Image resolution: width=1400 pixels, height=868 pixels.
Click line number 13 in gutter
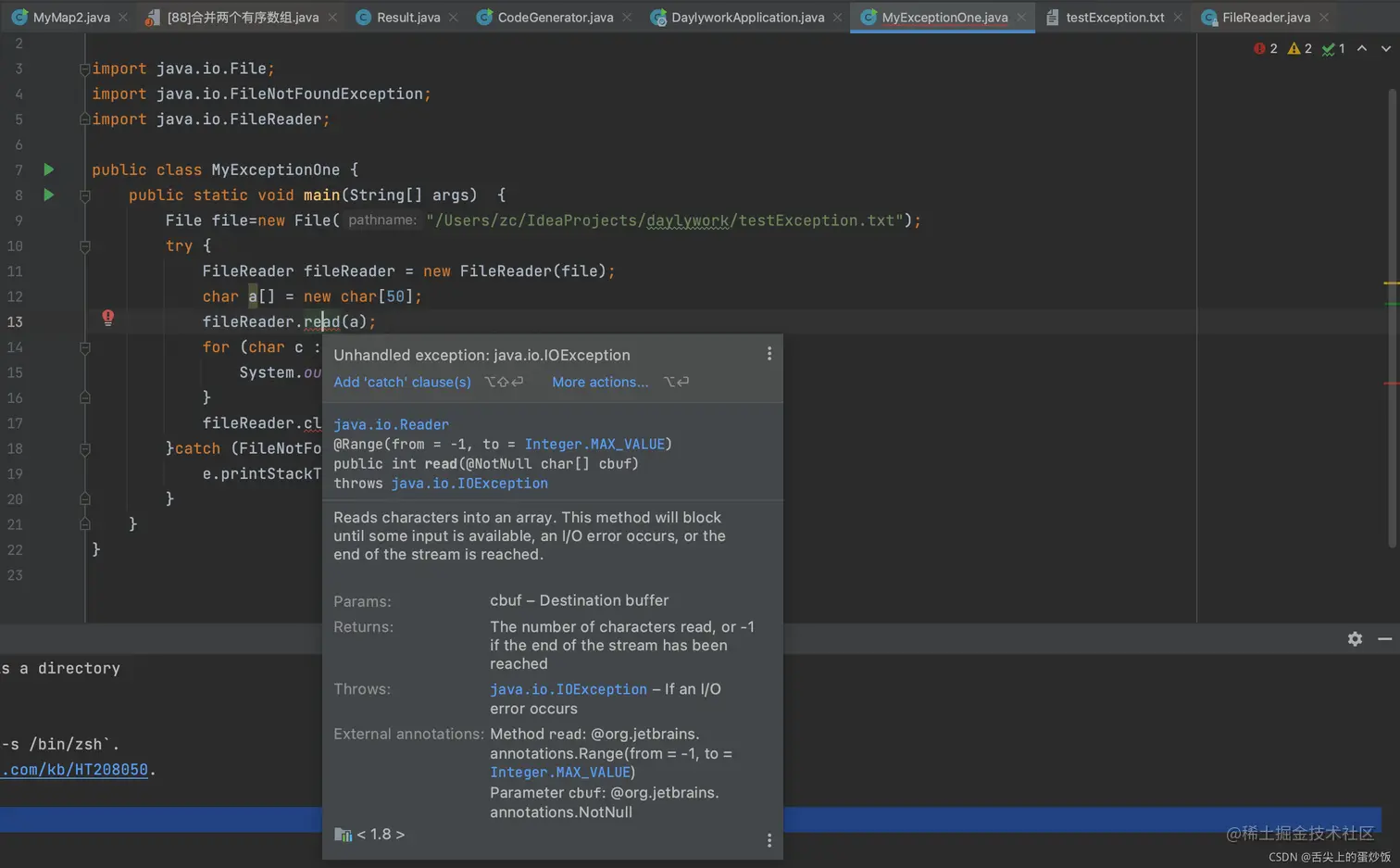click(15, 321)
